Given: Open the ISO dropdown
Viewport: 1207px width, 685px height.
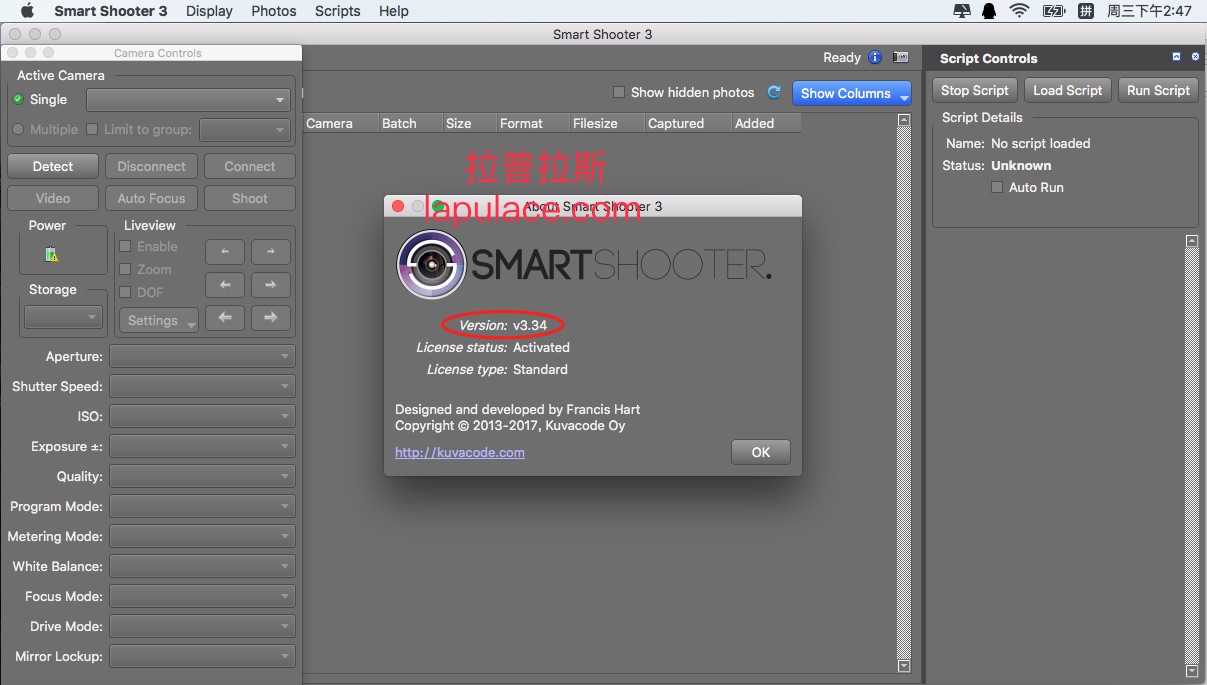Looking at the screenshot, I should coord(202,416).
